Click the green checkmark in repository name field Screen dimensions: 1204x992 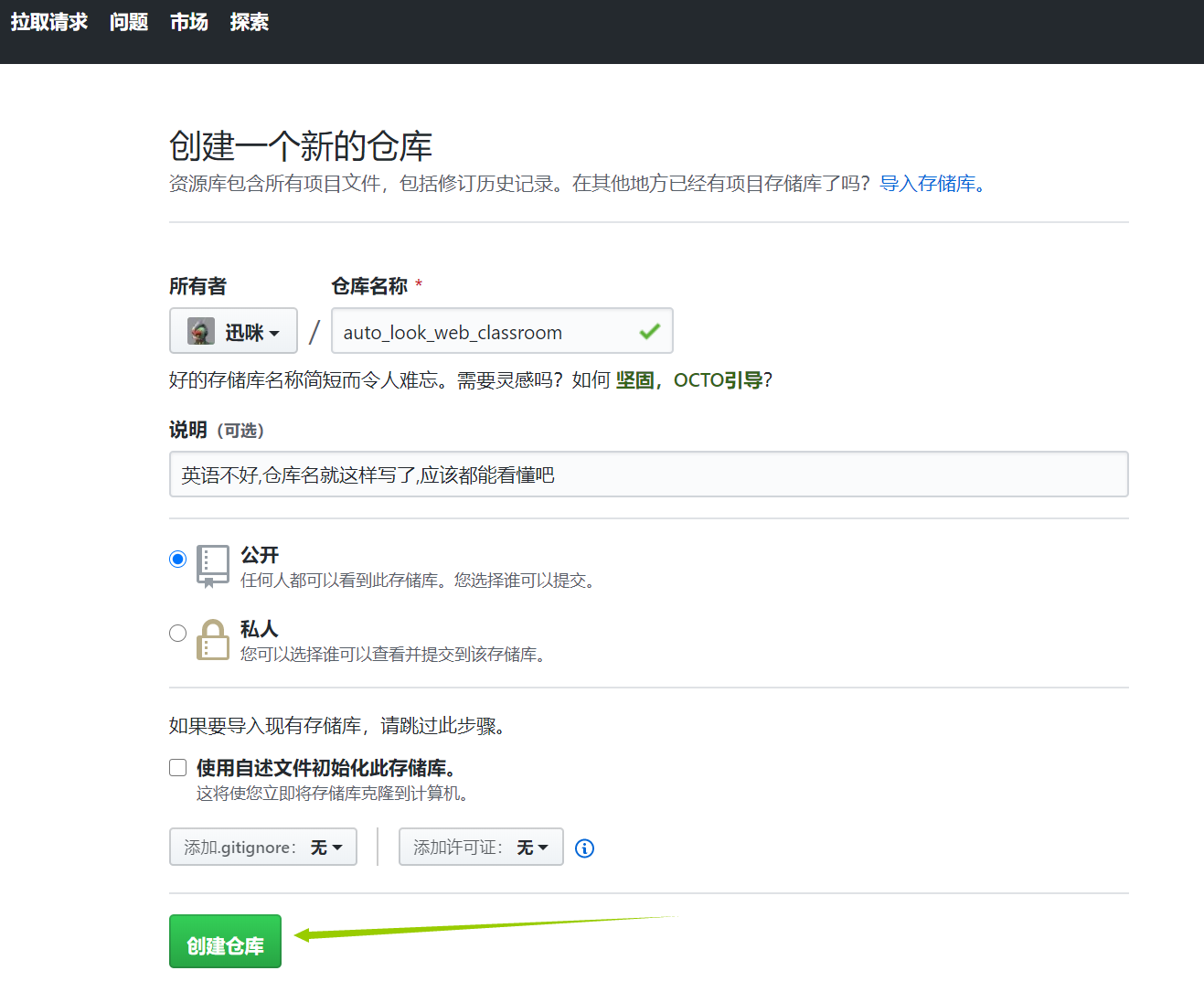(649, 331)
